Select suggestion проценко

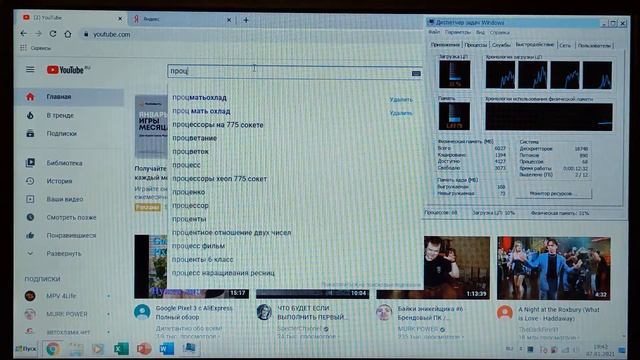(189, 192)
